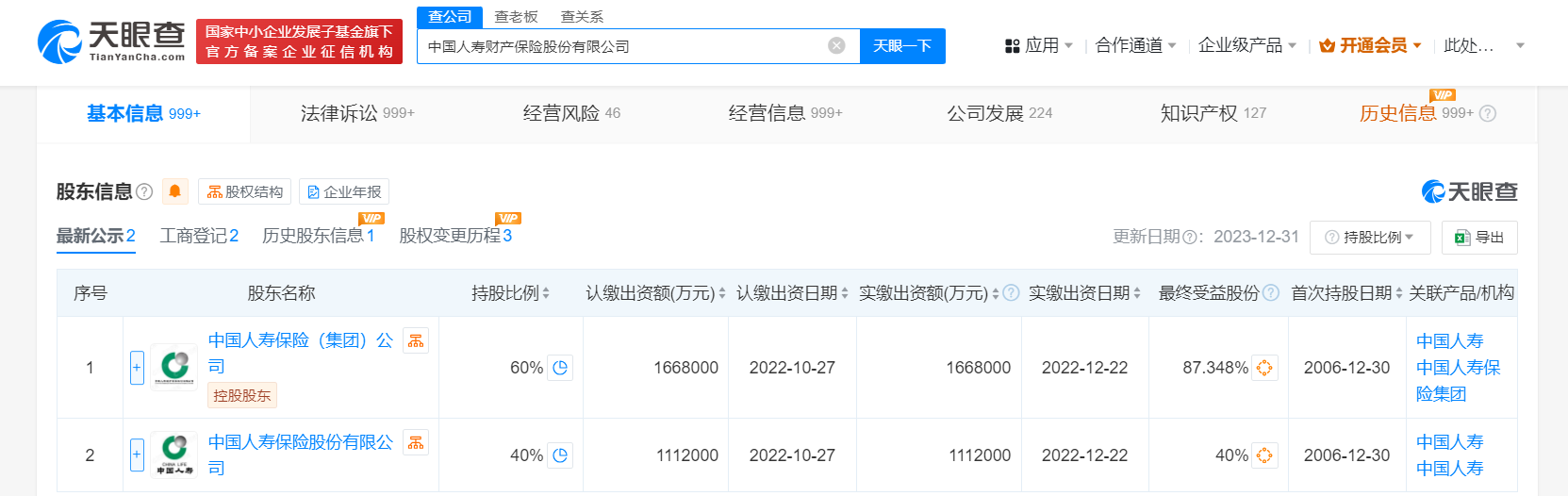This screenshot has width=1568, height=496.
Task: Open 中国人寿保险股份有限公司 shareholder link
Action: pos(301,455)
